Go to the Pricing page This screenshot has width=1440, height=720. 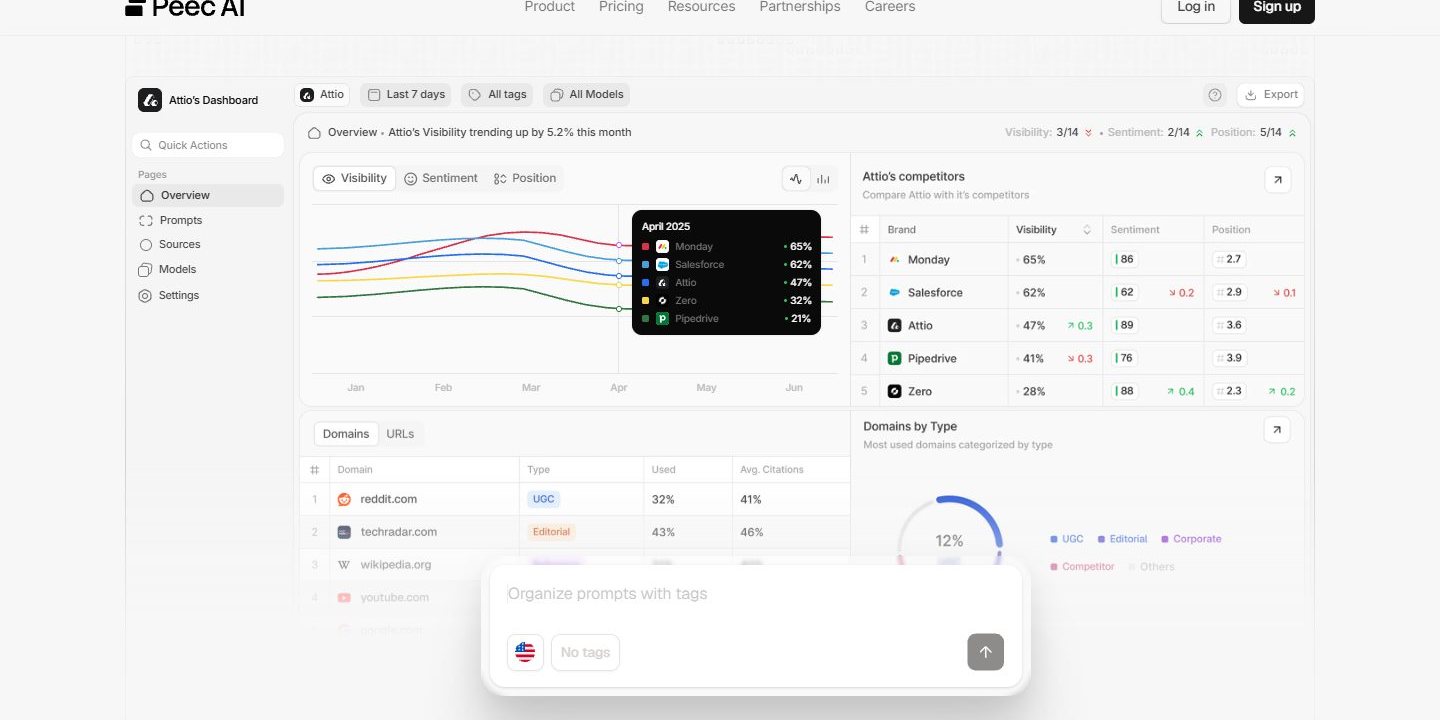coord(621,7)
